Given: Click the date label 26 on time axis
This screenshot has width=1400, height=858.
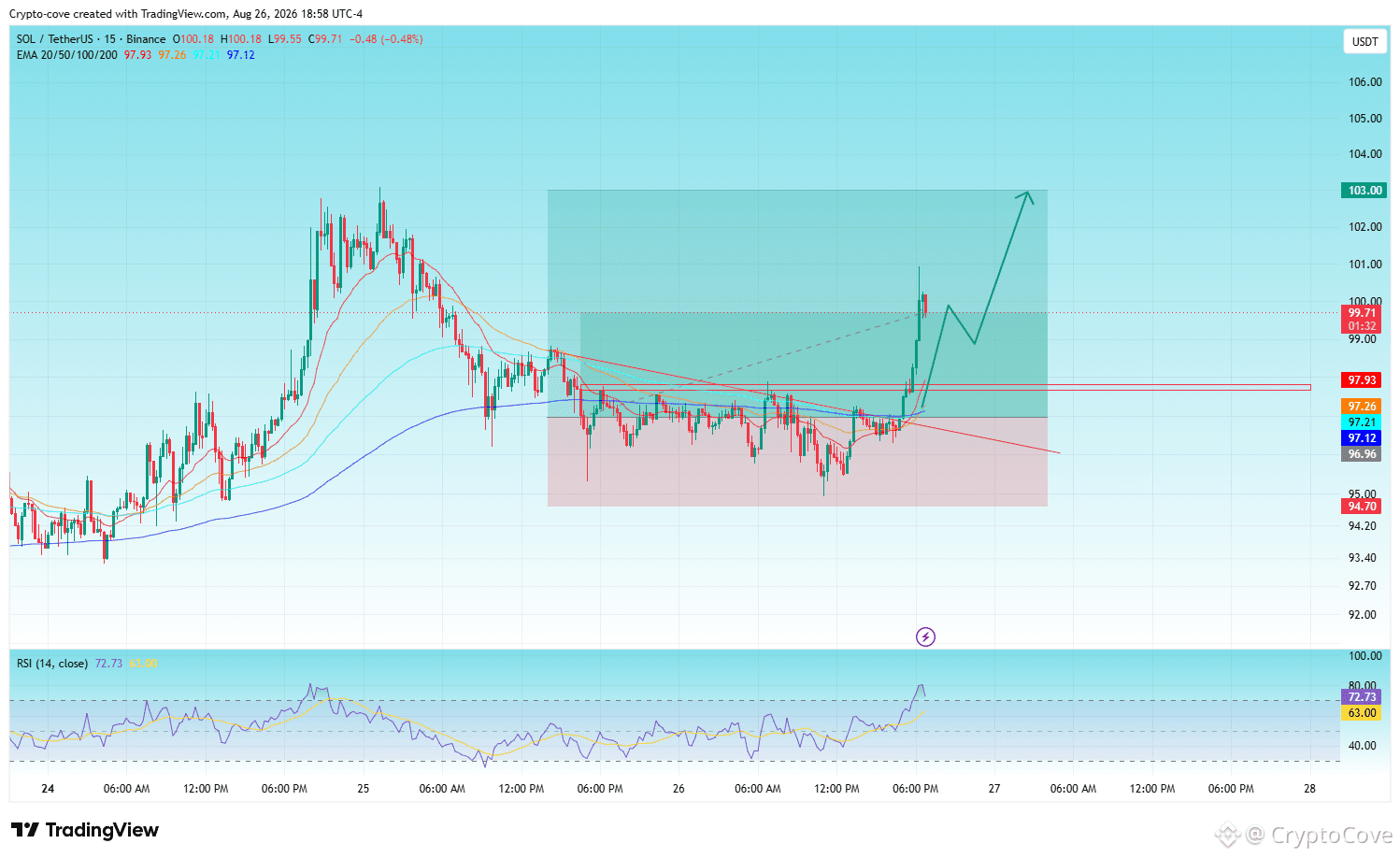Looking at the screenshot, I should click(x=679, y=789).
